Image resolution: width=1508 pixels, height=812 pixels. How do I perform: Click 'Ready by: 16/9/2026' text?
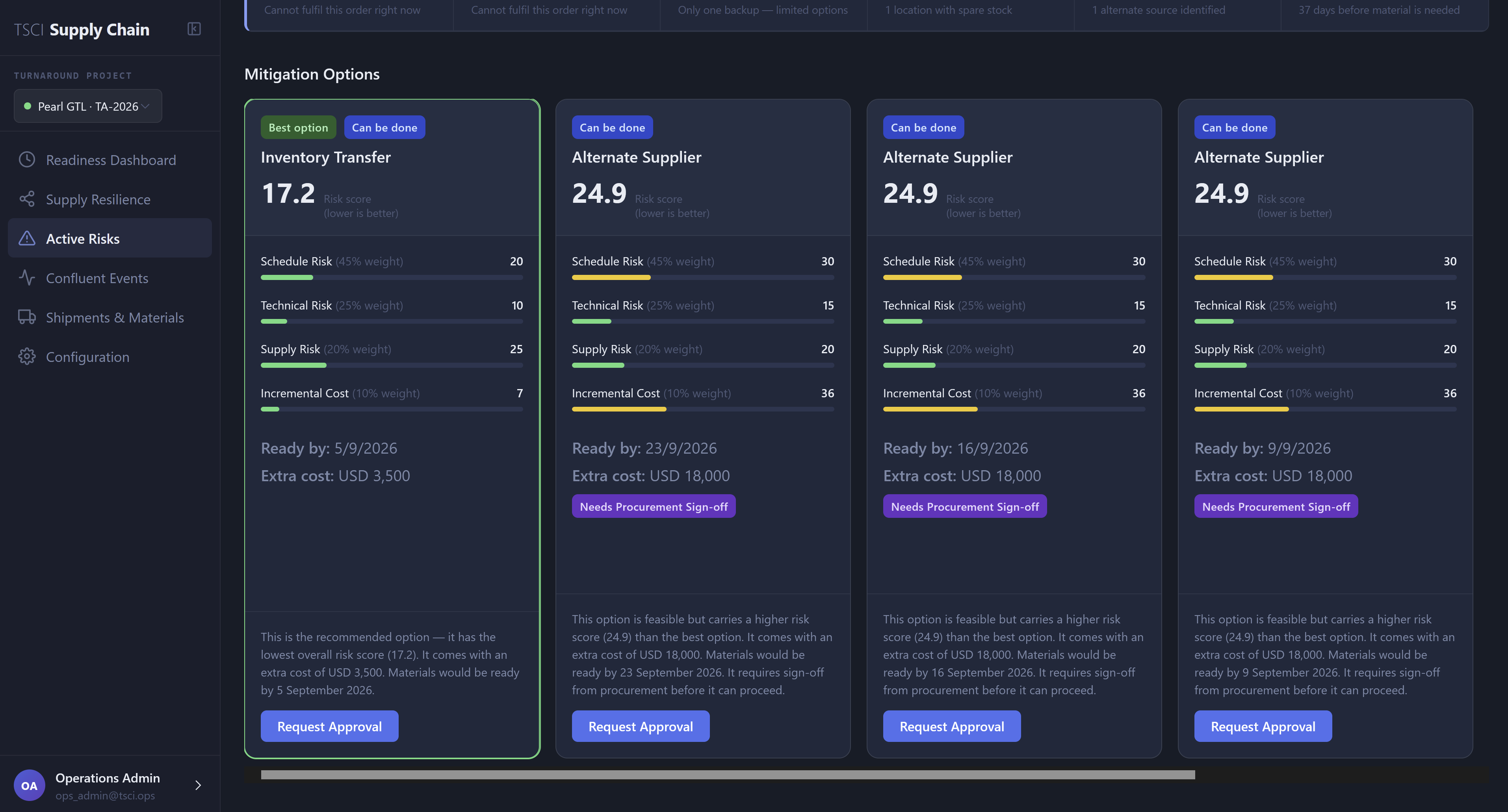coord(955,448)
